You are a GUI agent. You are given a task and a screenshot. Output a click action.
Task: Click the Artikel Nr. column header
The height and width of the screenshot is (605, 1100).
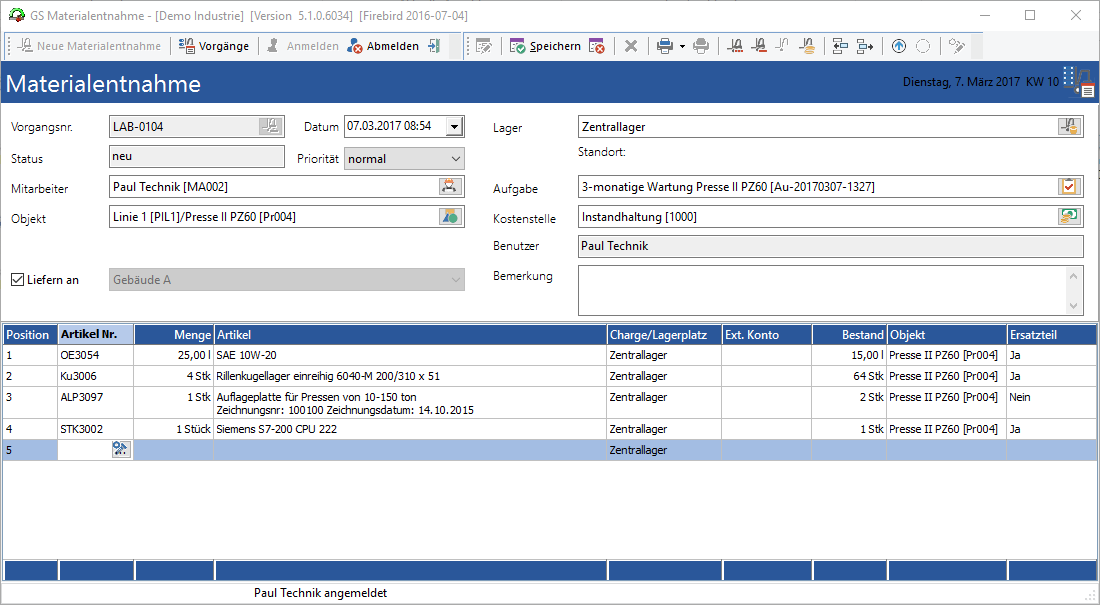pyautogui.click(x=96, y=335)
